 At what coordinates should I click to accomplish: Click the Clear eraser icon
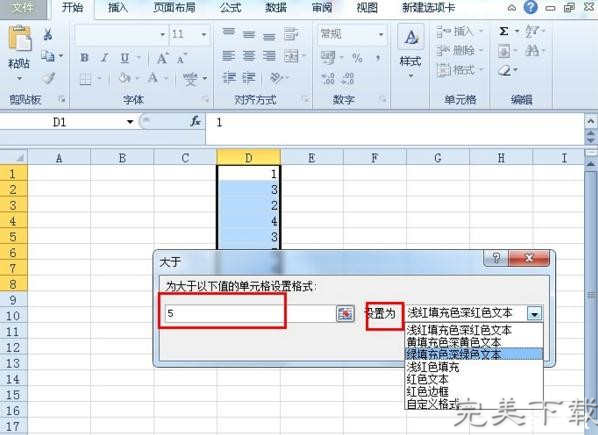(504, 70)
